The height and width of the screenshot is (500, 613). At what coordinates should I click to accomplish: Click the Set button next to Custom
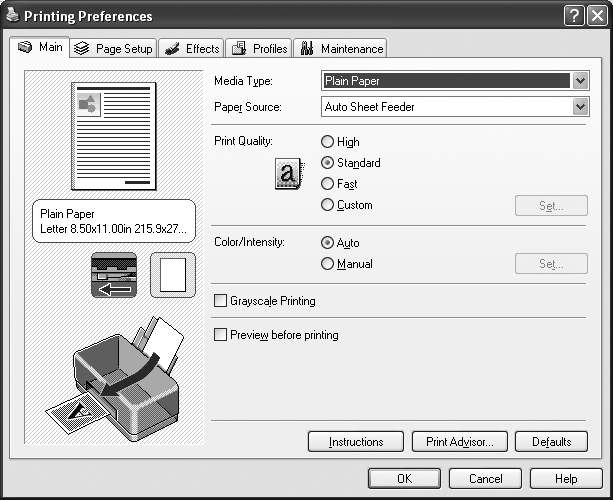pyautogui.click(x=551, y=206)
